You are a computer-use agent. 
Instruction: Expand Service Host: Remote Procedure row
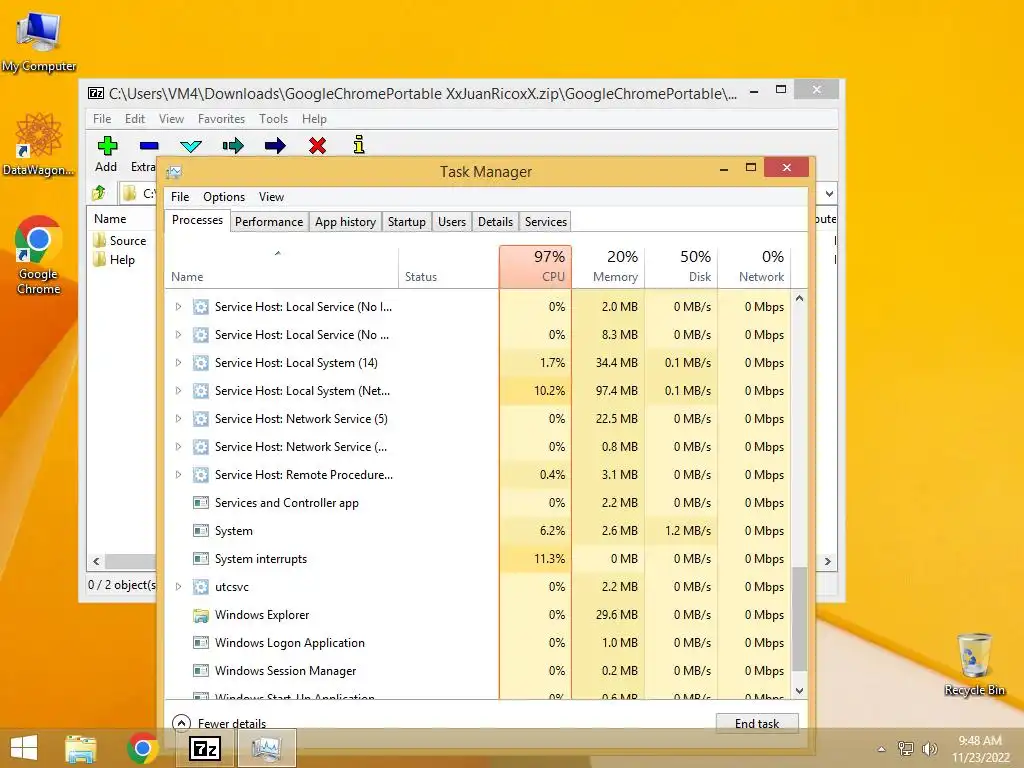(178, 475)
